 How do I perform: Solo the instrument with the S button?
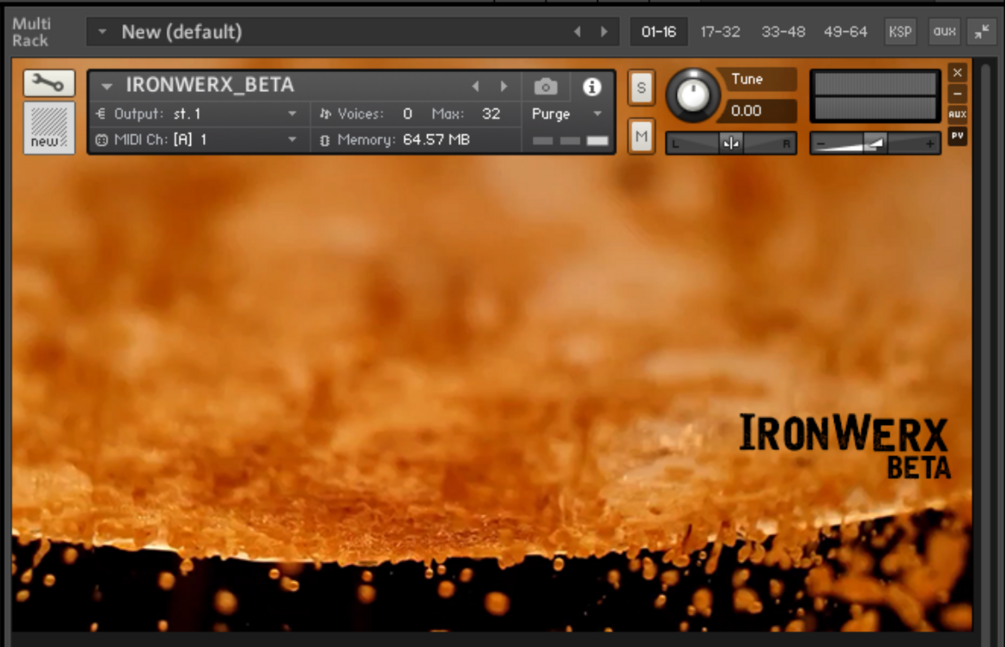pyautogui.click(x=641, y=88)
